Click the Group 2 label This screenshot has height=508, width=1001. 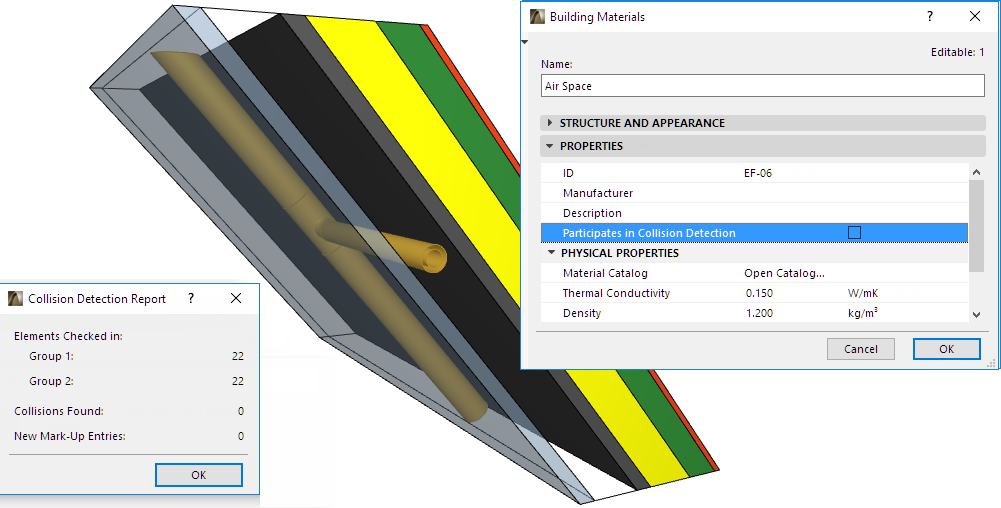51,381
